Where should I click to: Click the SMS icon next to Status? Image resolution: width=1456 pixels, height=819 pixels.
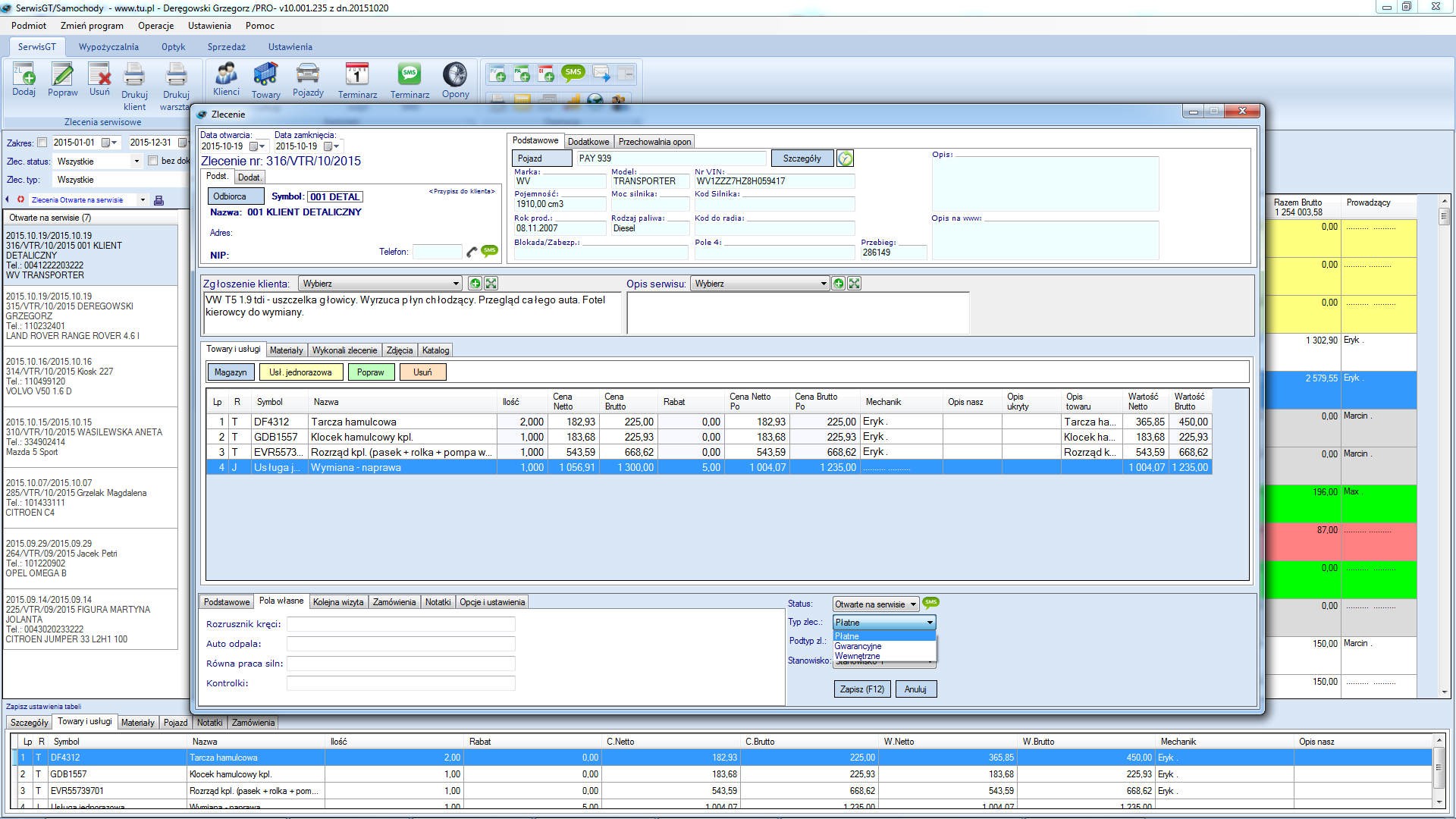tap(930, 603)
